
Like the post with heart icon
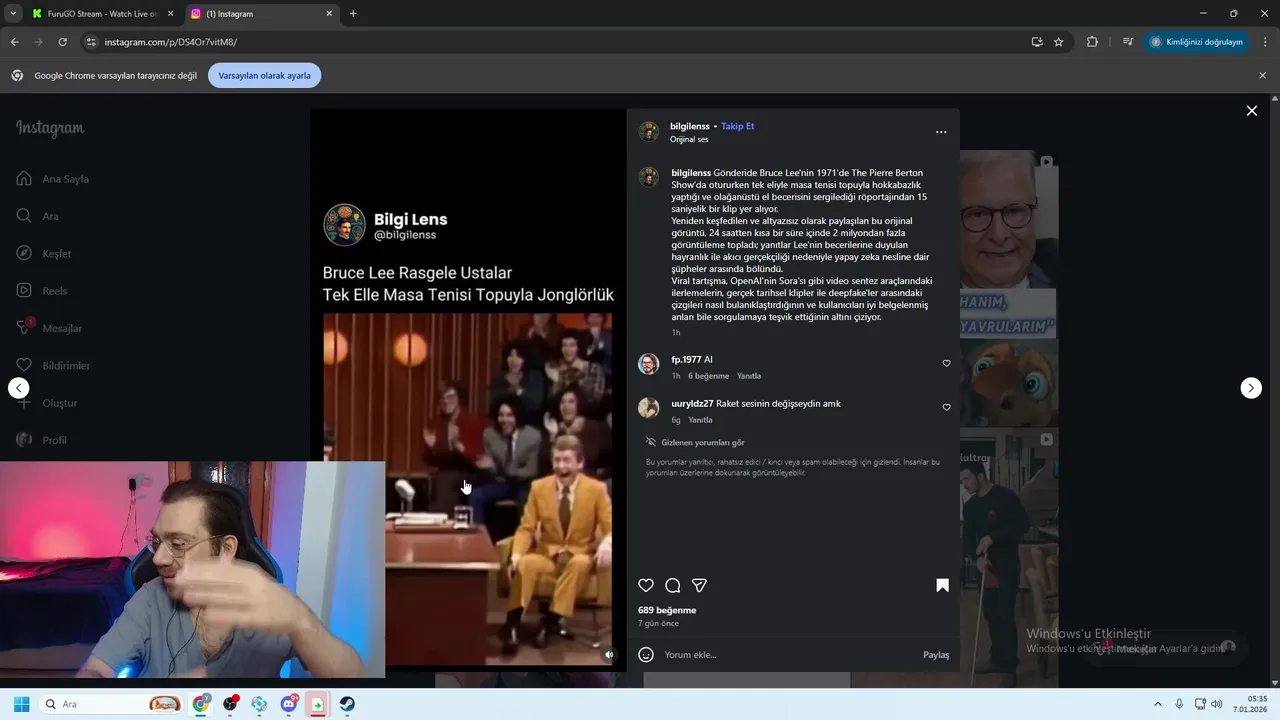point(646,585)
